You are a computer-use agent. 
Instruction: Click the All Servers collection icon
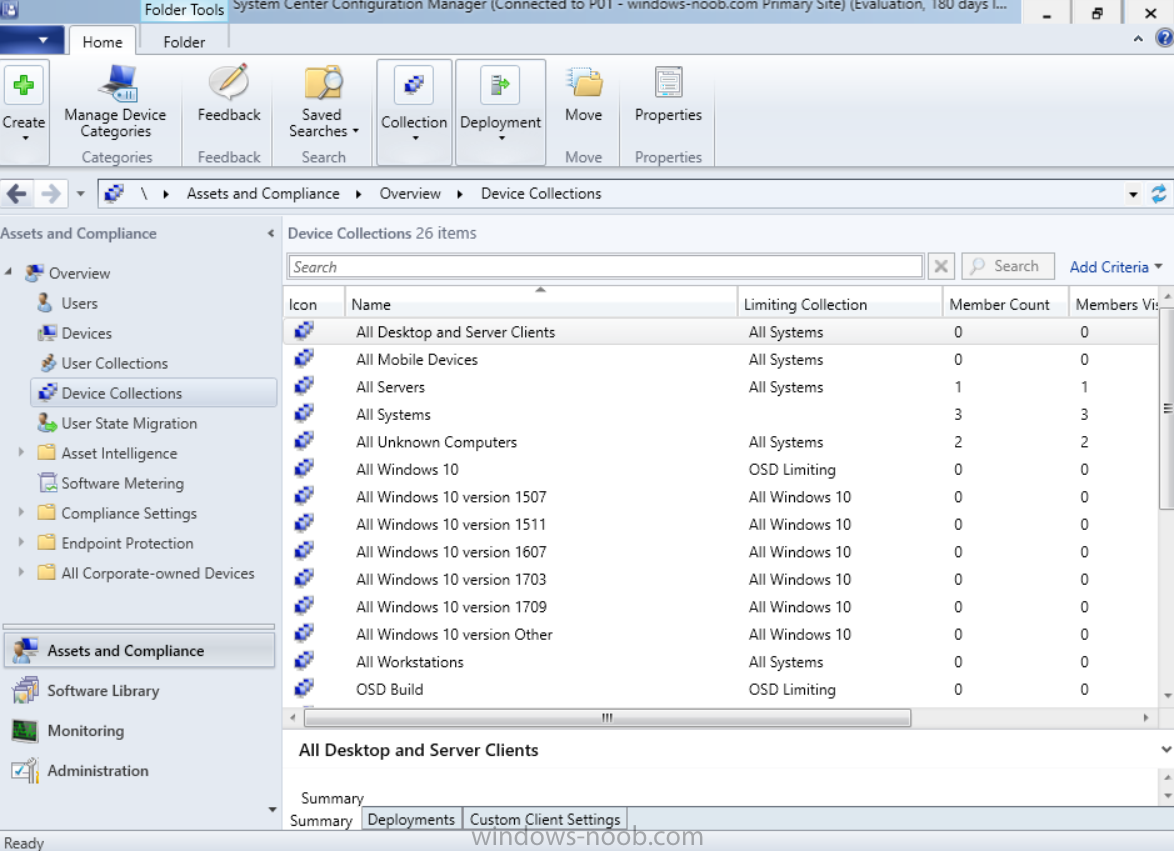303,386
